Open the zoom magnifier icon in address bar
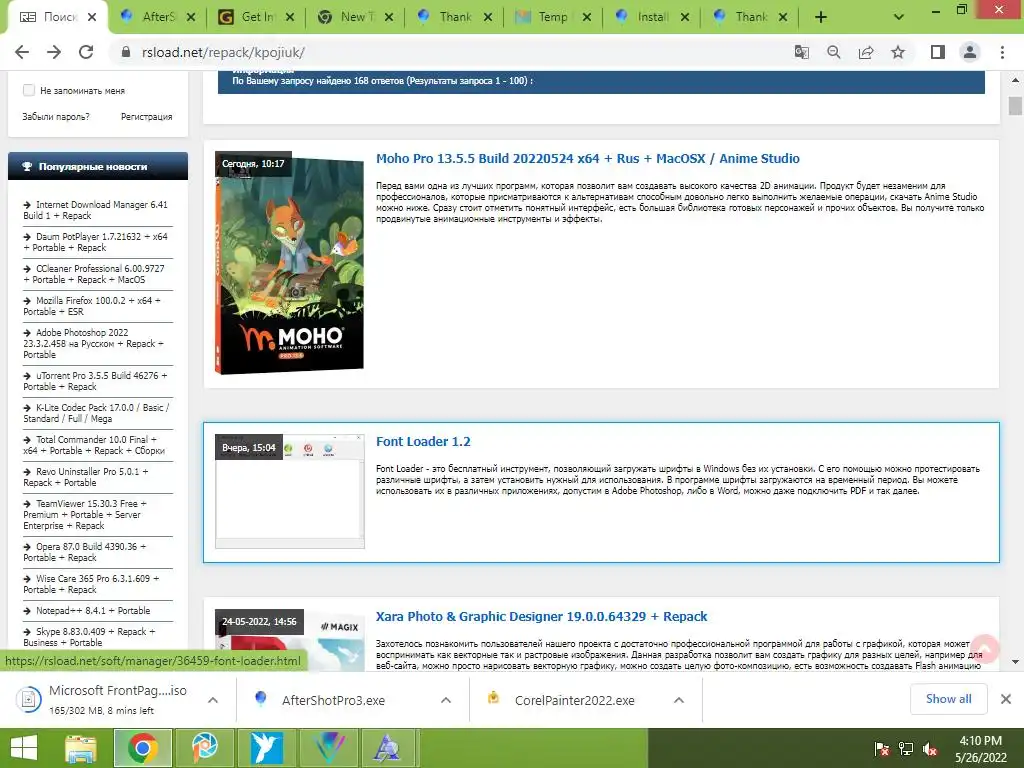Viewport: 1024px width, 768px height. [x=834, y=52]
